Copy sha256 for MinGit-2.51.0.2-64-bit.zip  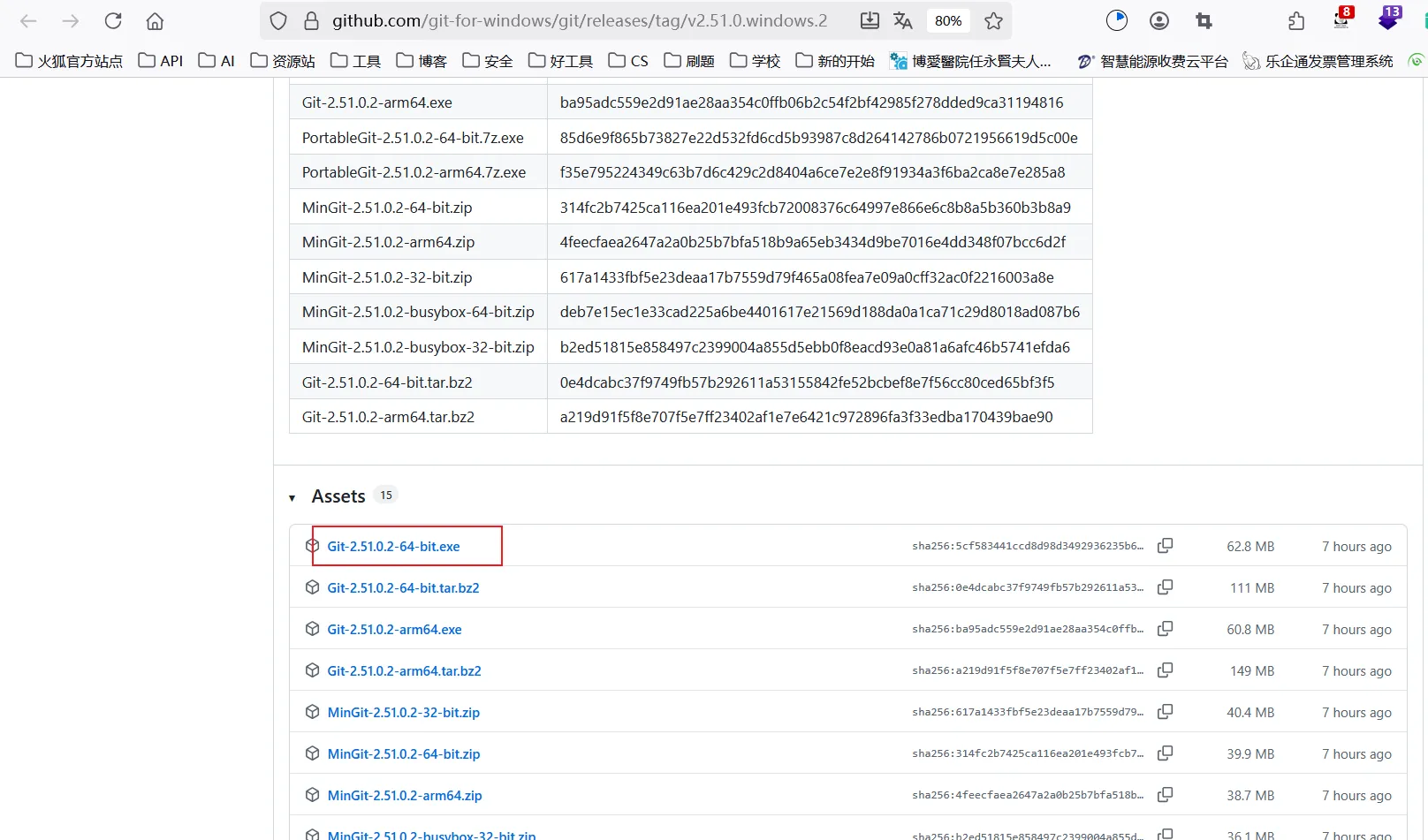click(x=1165, y=753)
